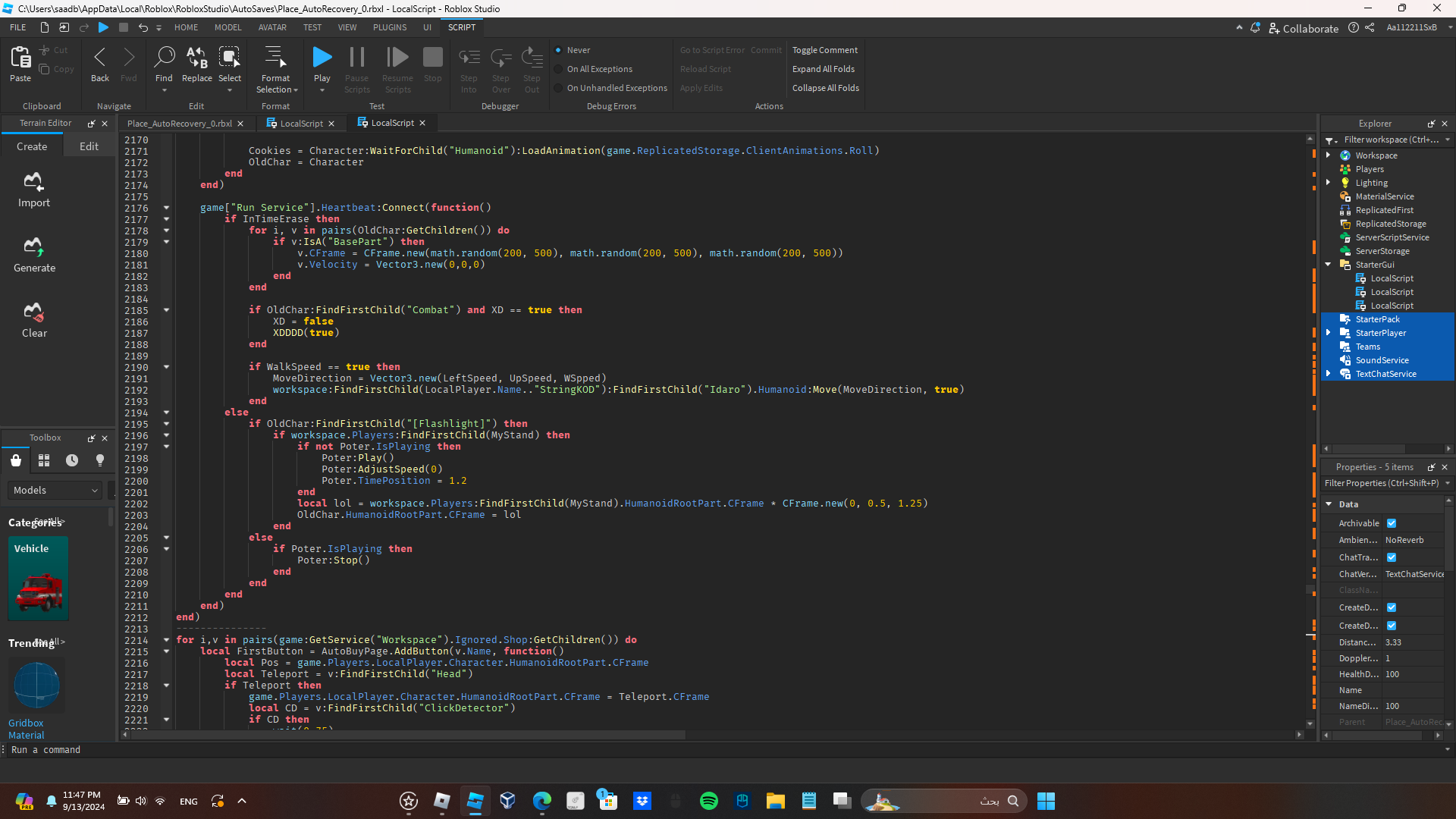Open Microsoft Edge from the taskbar
Screen dimensions: 1456x819
click(542, 801)
